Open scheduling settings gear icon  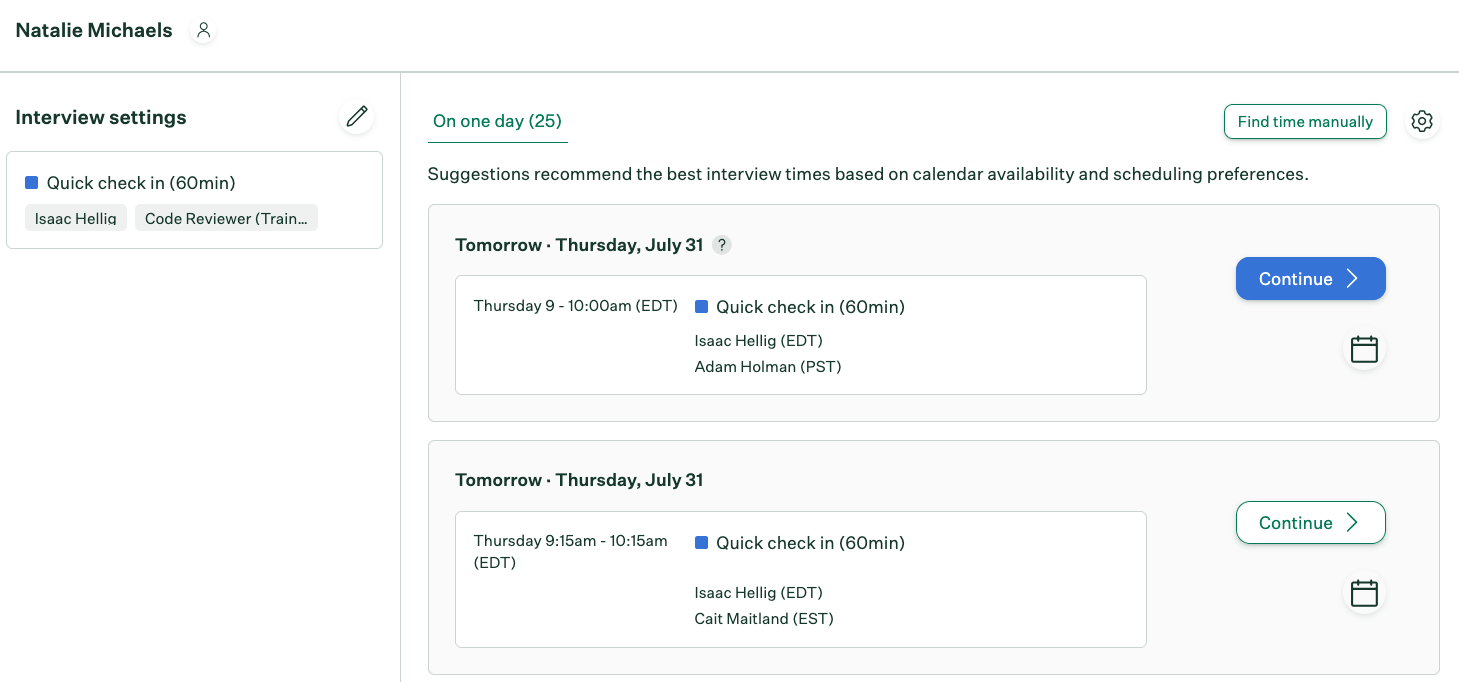(1422, 122)
